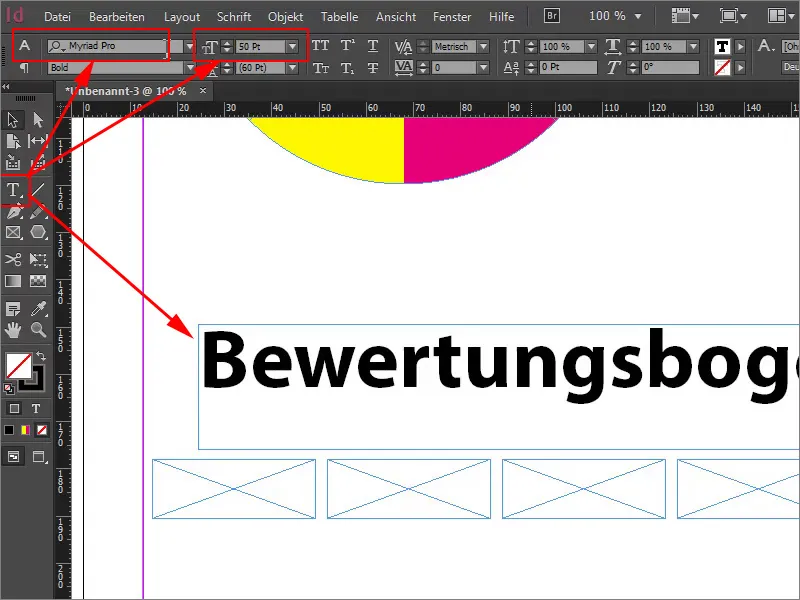Swap fill and stroke colors

pos(41,356)
